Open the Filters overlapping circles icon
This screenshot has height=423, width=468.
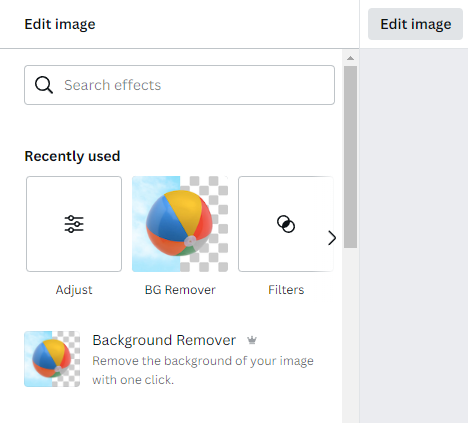286,224
